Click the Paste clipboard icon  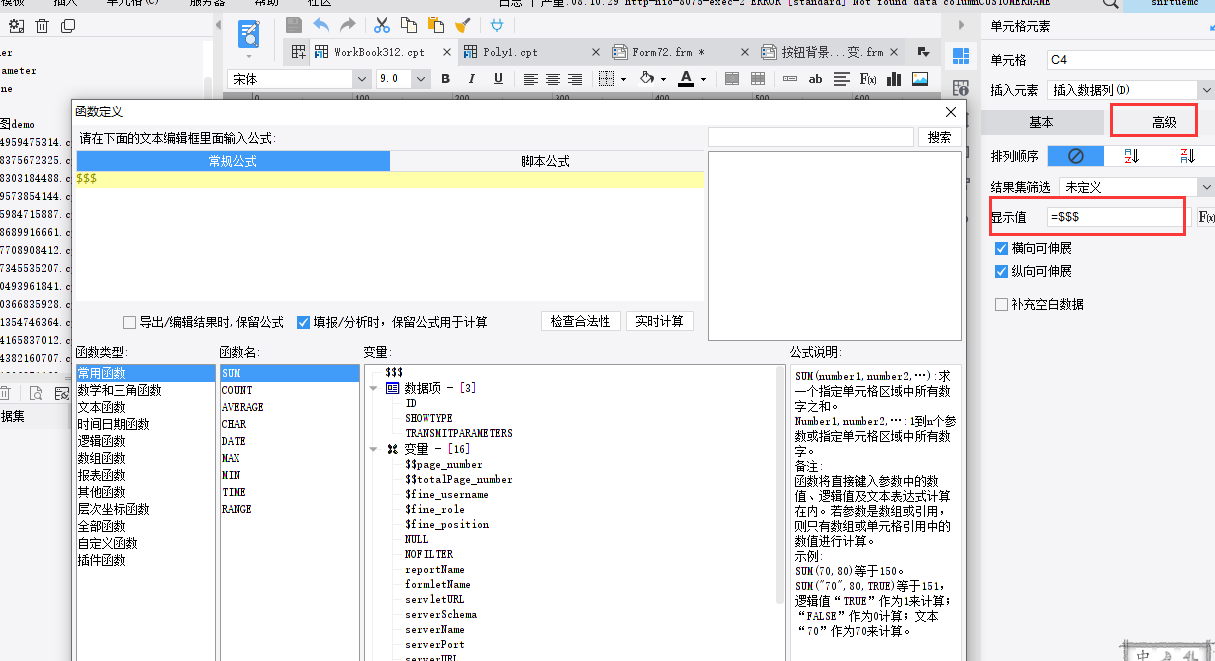point(435,25)
